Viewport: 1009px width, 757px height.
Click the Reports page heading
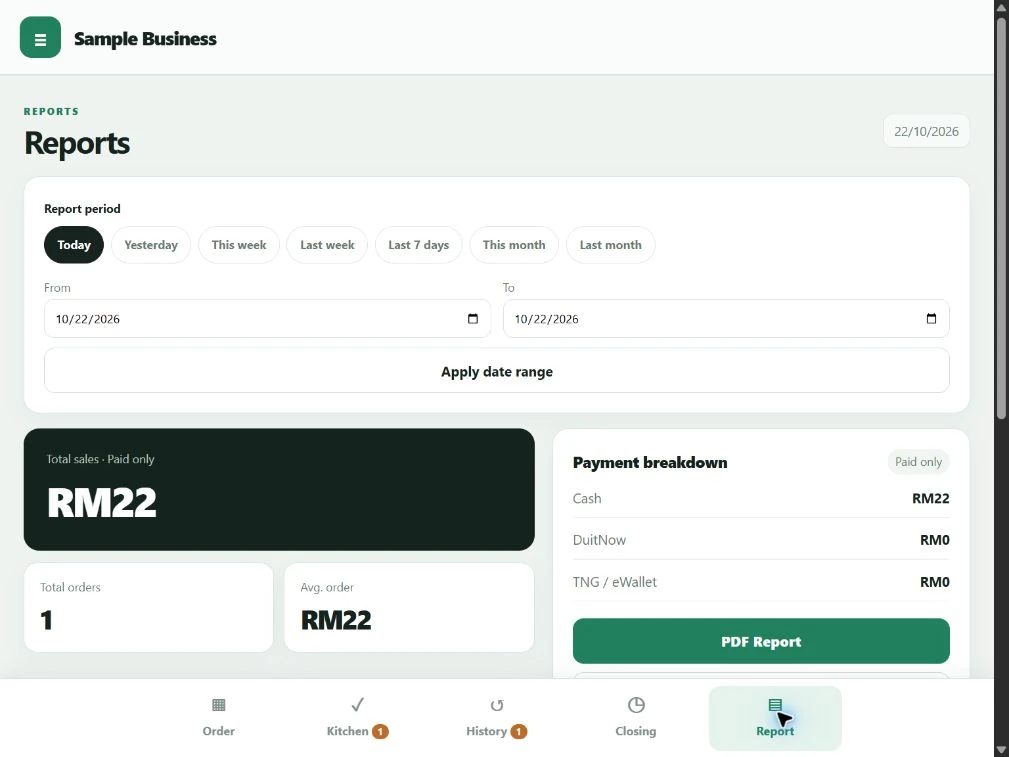77,143
